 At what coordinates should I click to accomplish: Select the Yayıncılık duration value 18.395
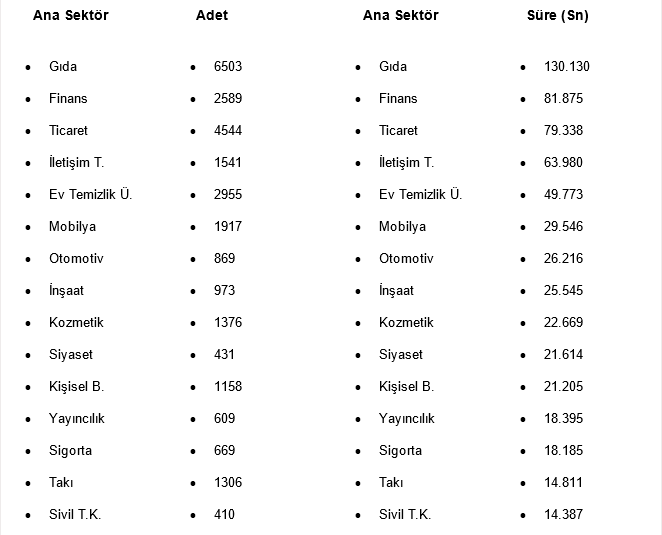click(x=563, y=419)
